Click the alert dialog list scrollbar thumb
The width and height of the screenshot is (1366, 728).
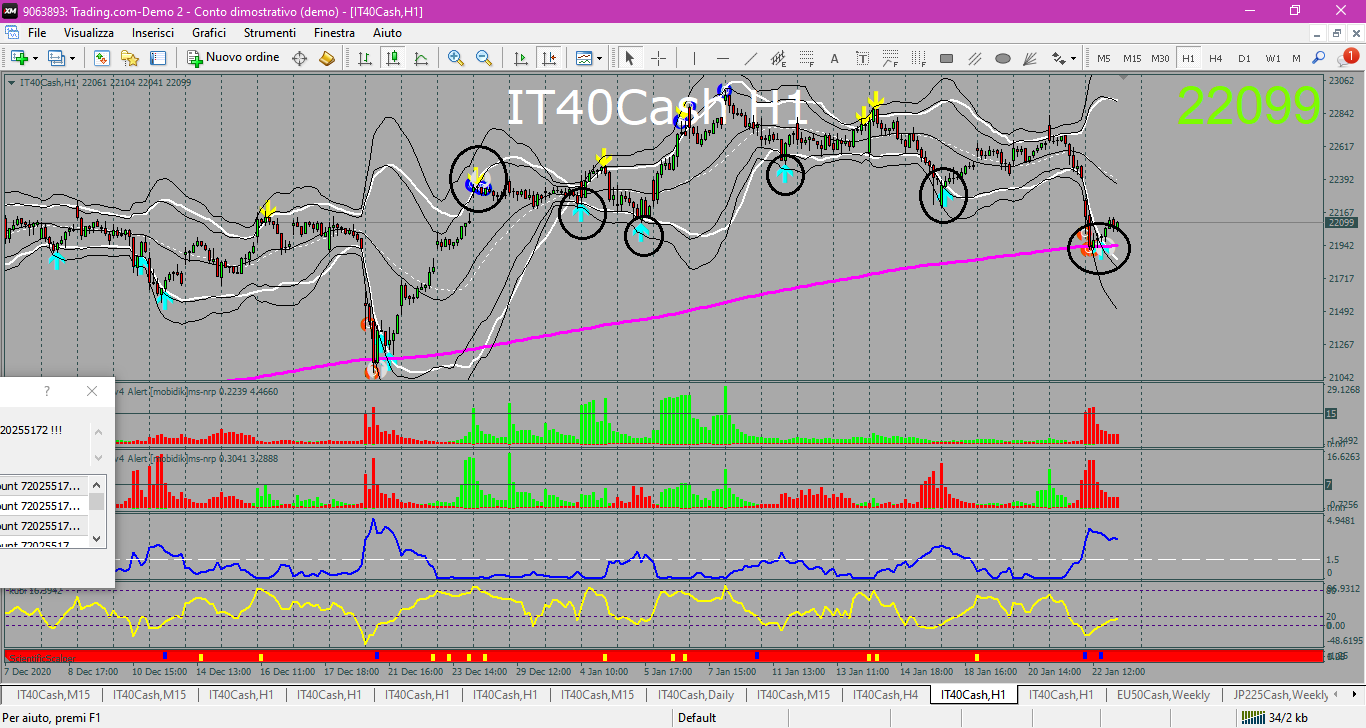(97, 503)
